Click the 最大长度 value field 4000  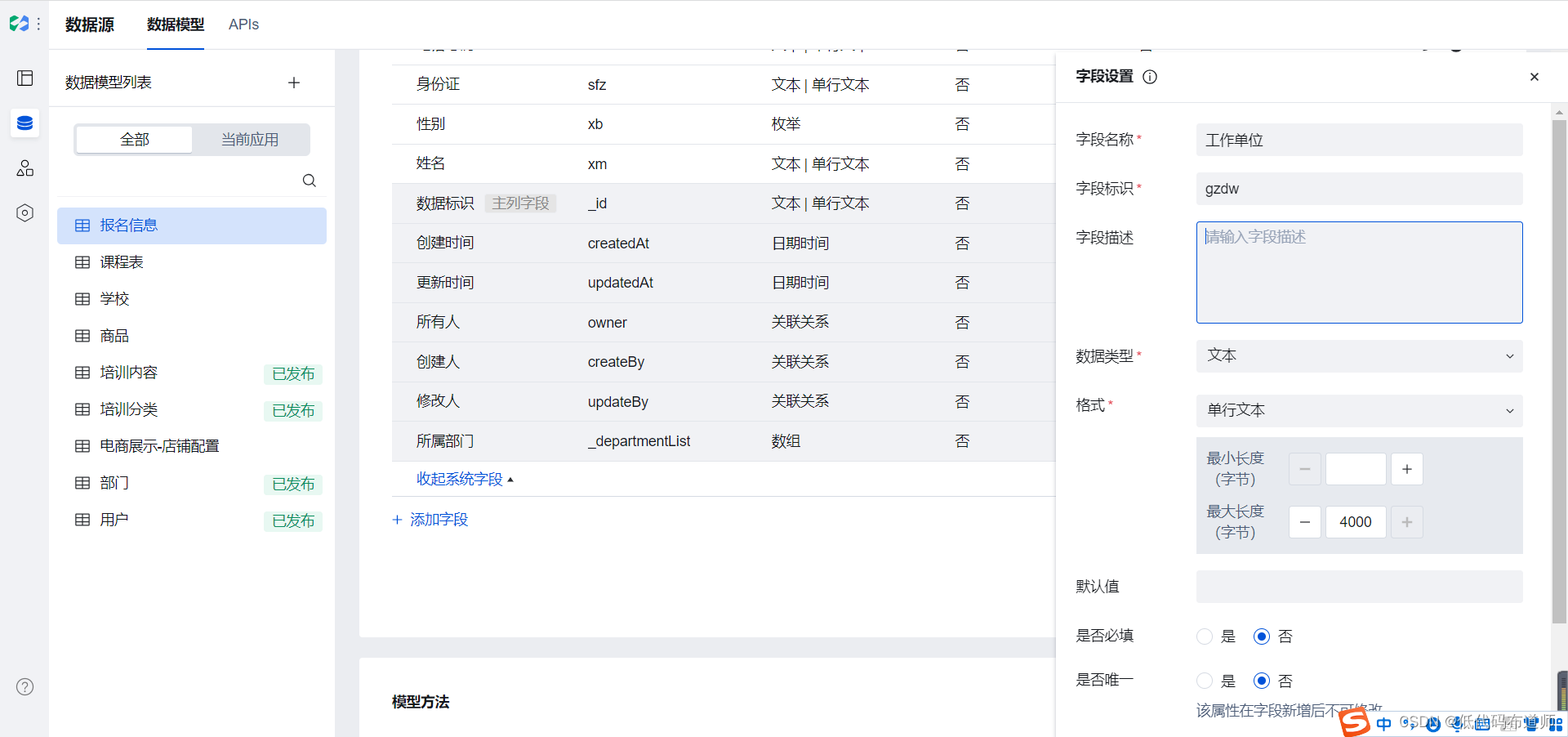[x=1356, y=522]
